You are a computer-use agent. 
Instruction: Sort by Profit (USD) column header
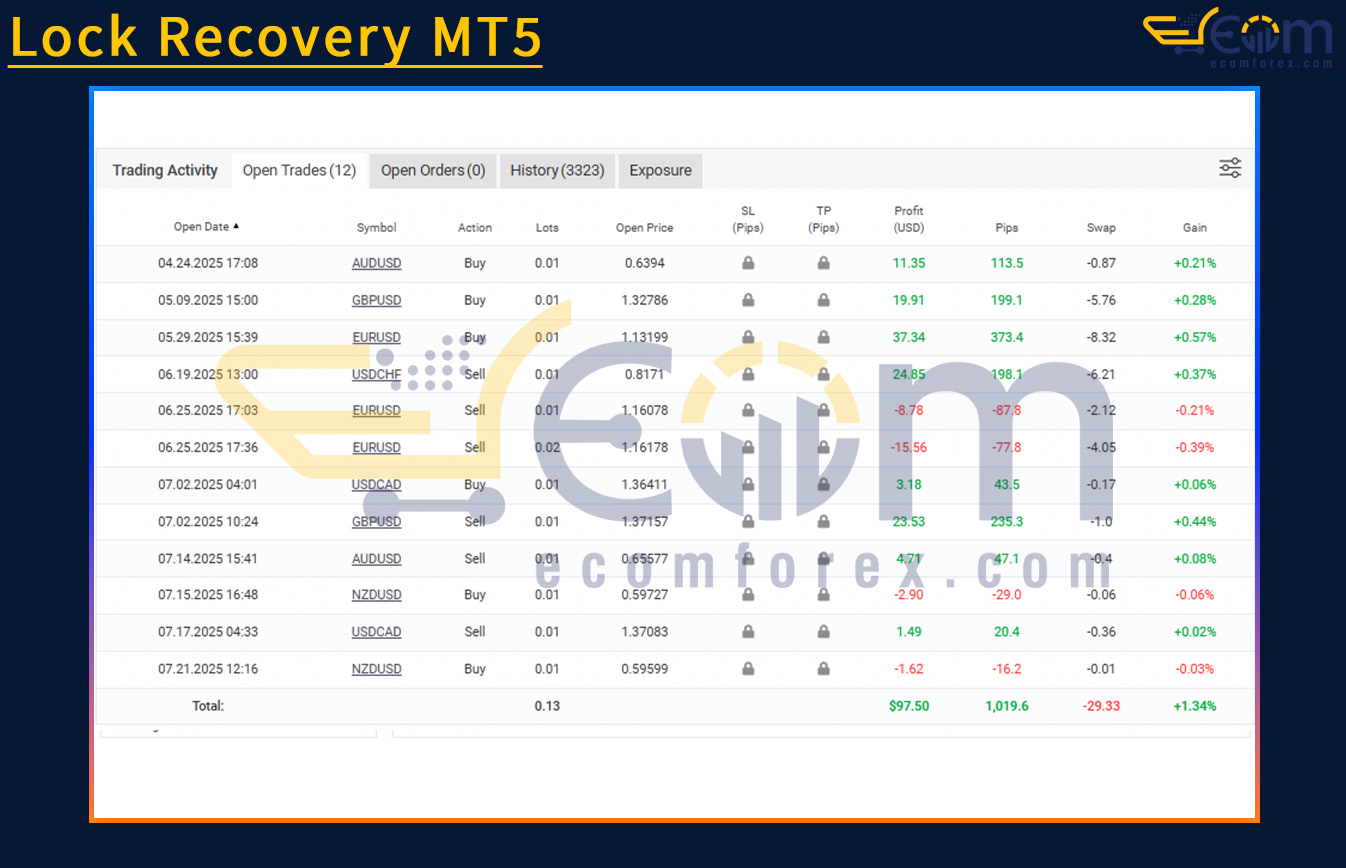point(909,219)
